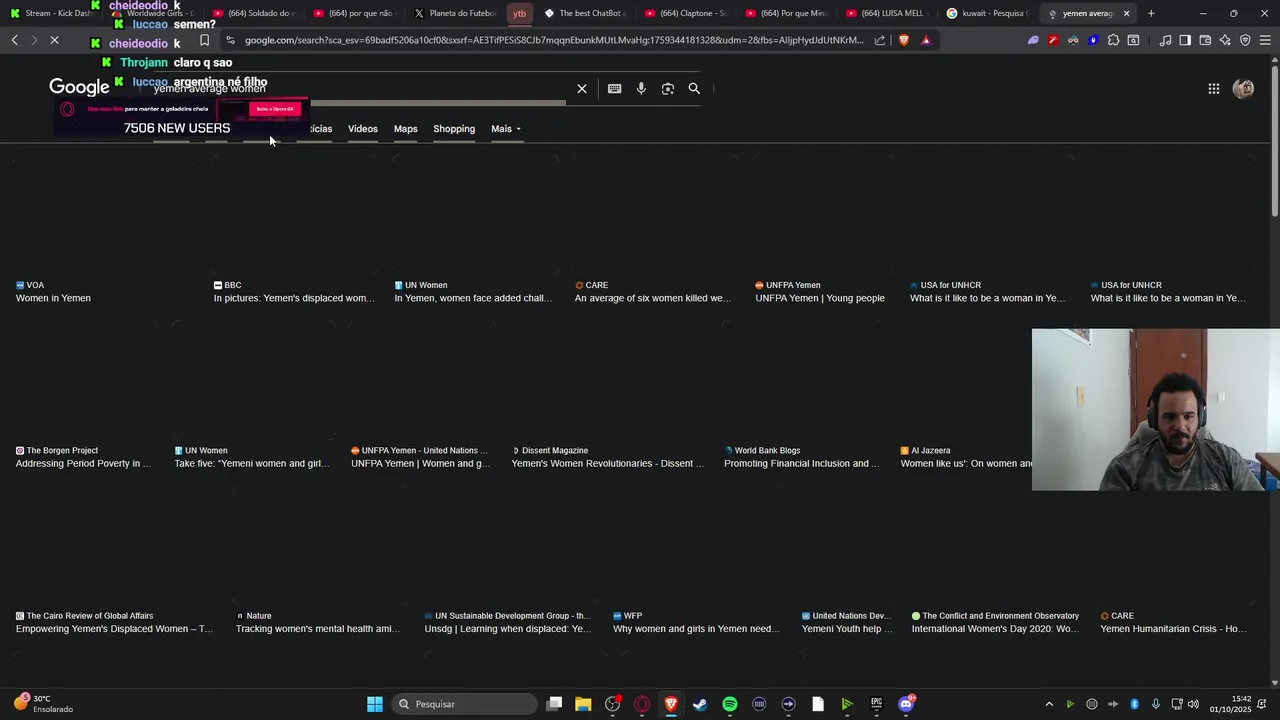Open the Google account avatar

[x=1243, y=89]
